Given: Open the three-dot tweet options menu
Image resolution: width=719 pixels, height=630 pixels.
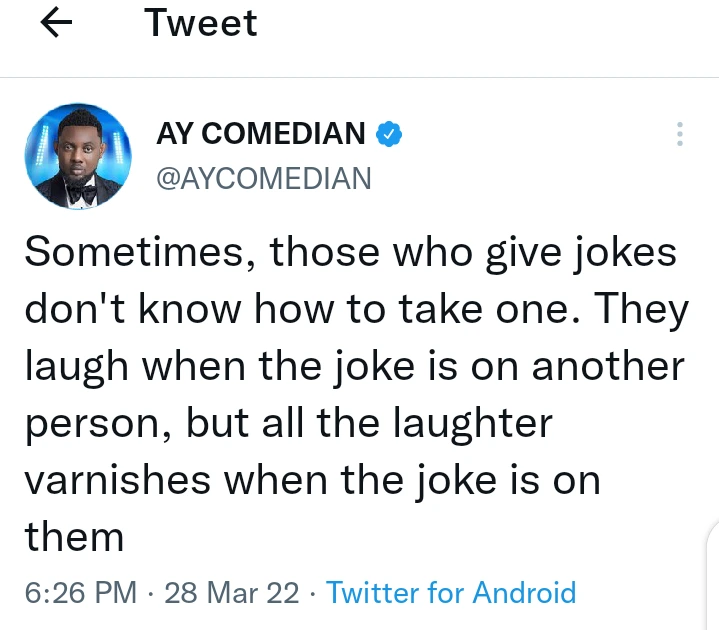Looking at the screenshot, I should coord(680,135).
